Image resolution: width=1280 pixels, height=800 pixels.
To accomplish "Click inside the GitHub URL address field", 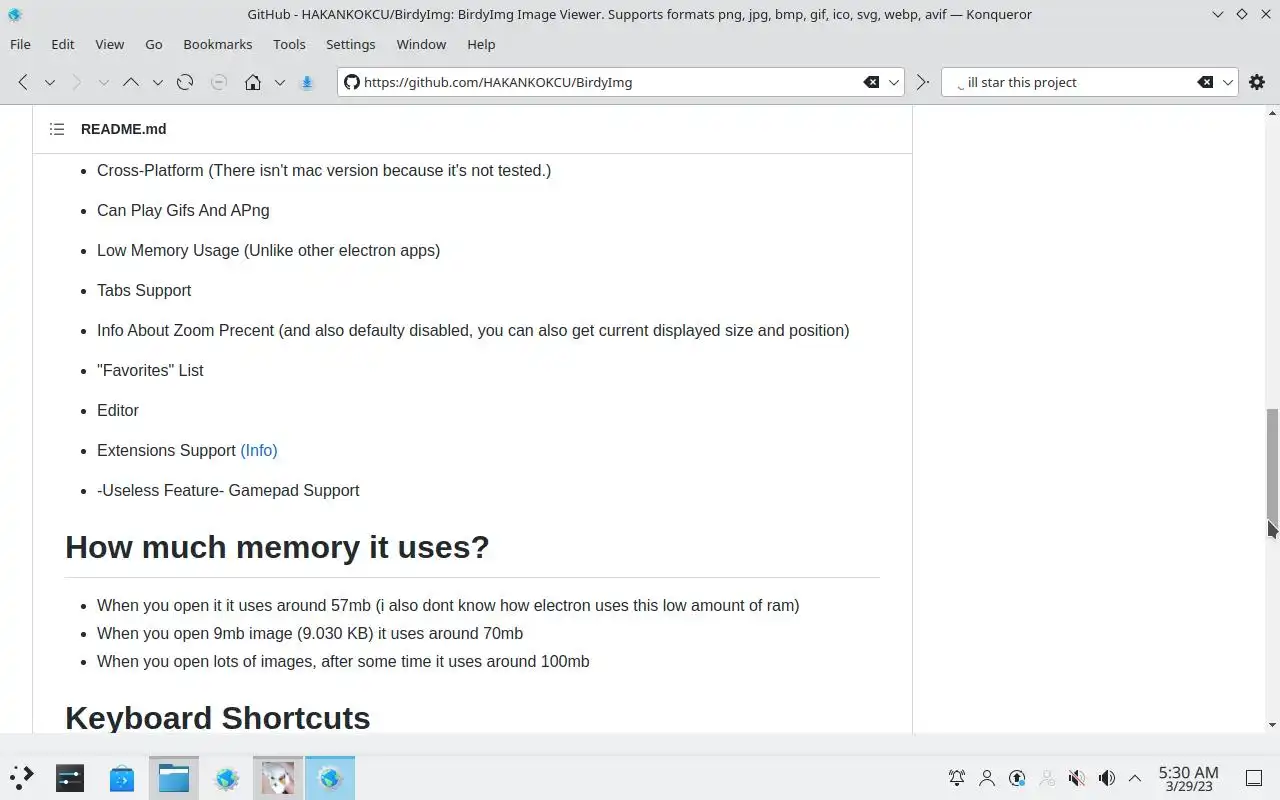I will [600, 82].
